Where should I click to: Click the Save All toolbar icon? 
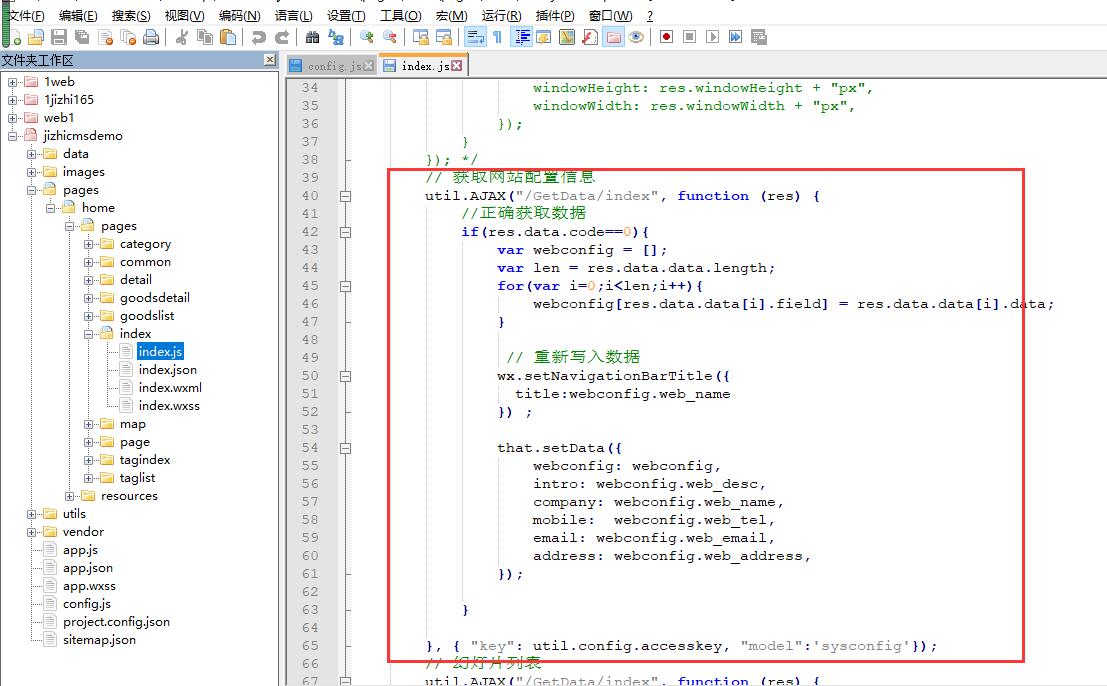pos(82,37)
